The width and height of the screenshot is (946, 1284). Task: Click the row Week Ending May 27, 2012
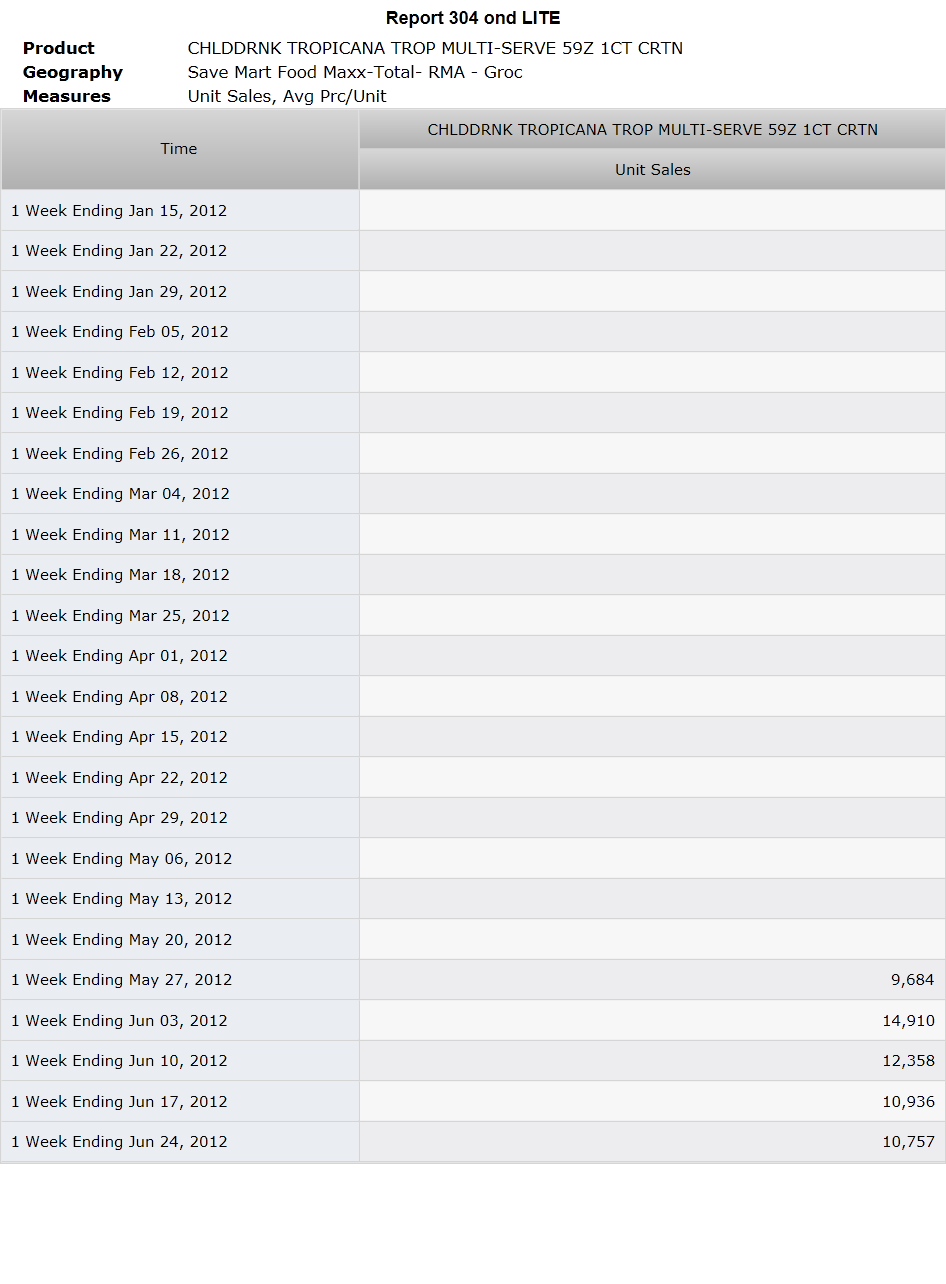coord(473,980)
